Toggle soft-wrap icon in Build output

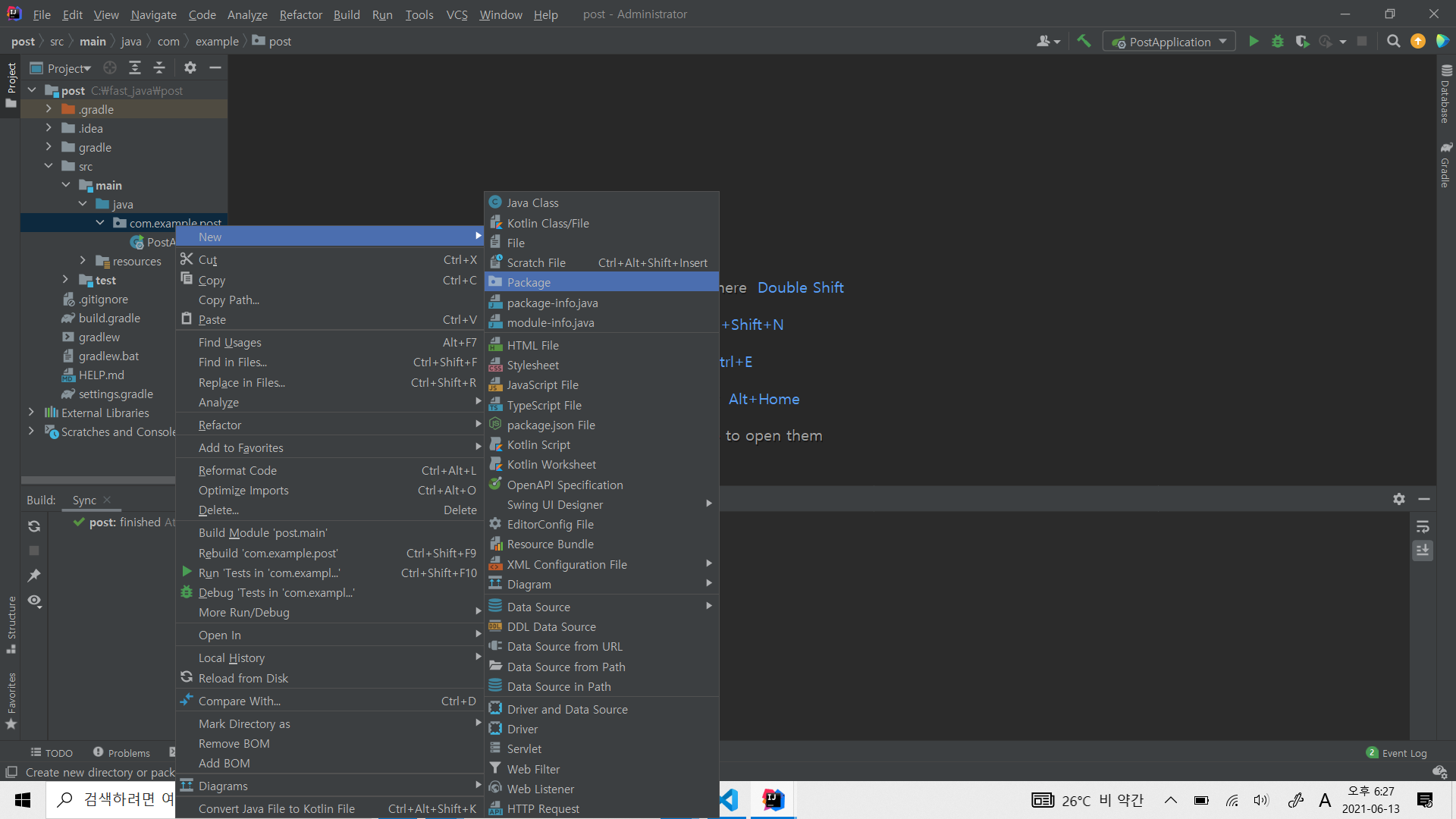[1423, 526]
